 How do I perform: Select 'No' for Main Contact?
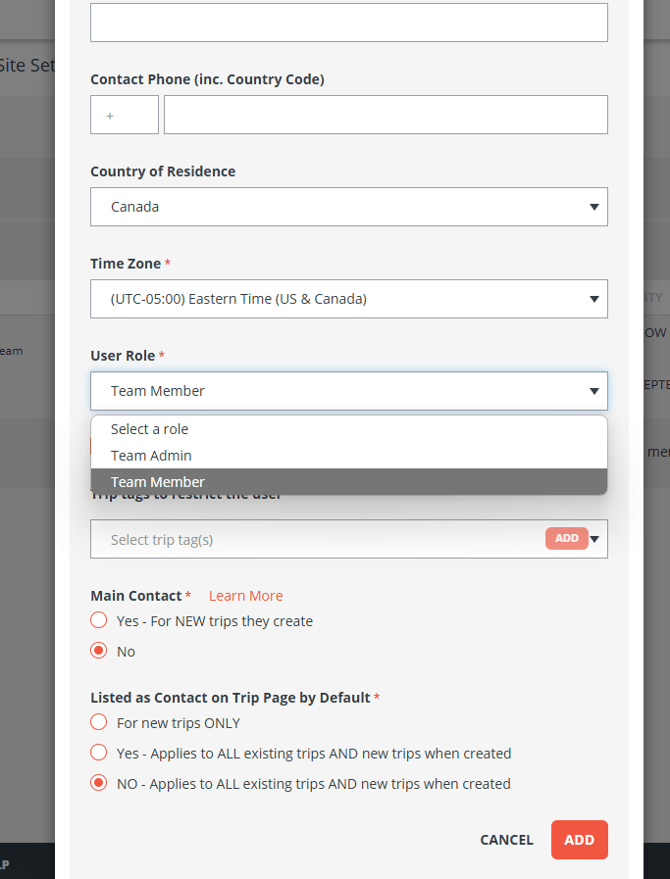click(99, 651)
